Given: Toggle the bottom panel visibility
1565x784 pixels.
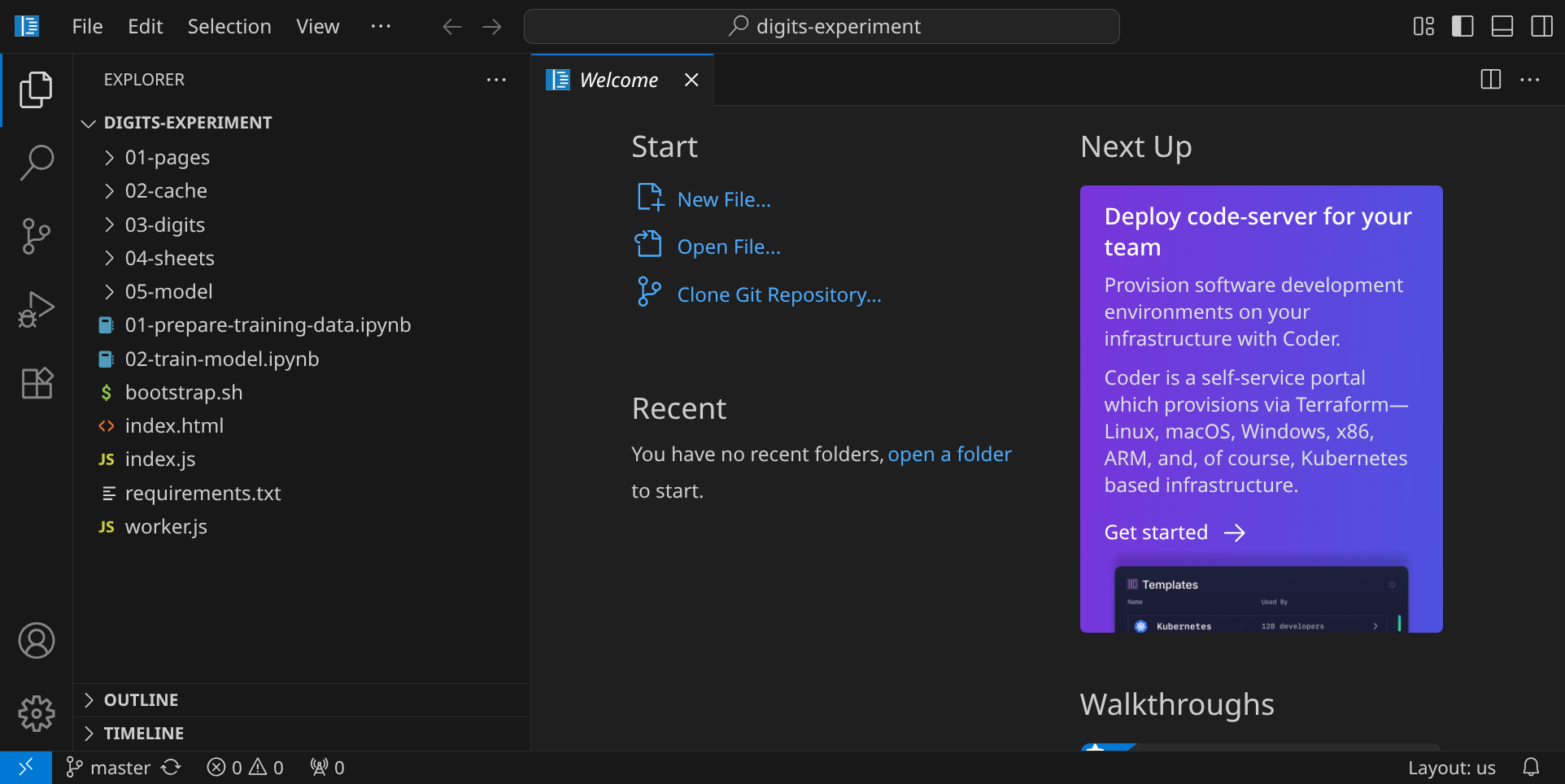Looking at the screenshot, I should [1502, 27].
